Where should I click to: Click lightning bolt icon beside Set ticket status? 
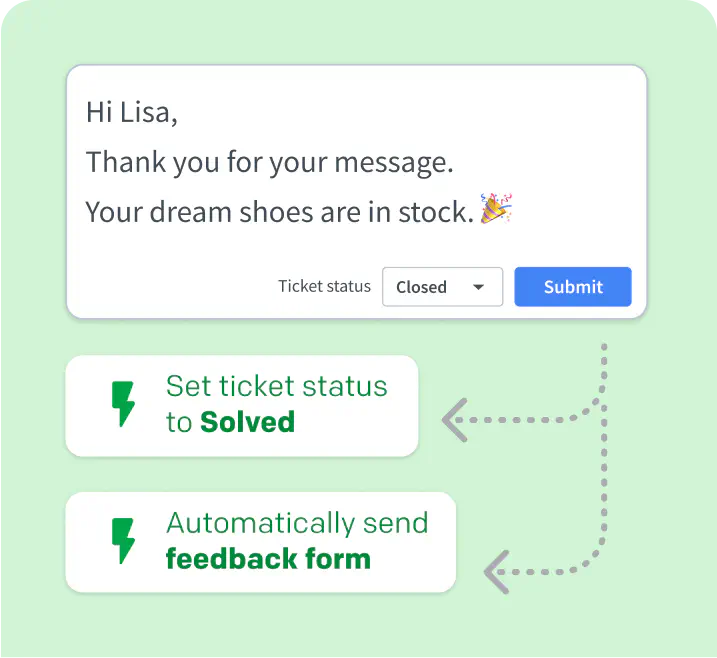pyautogui.click(x=123, y=404)
